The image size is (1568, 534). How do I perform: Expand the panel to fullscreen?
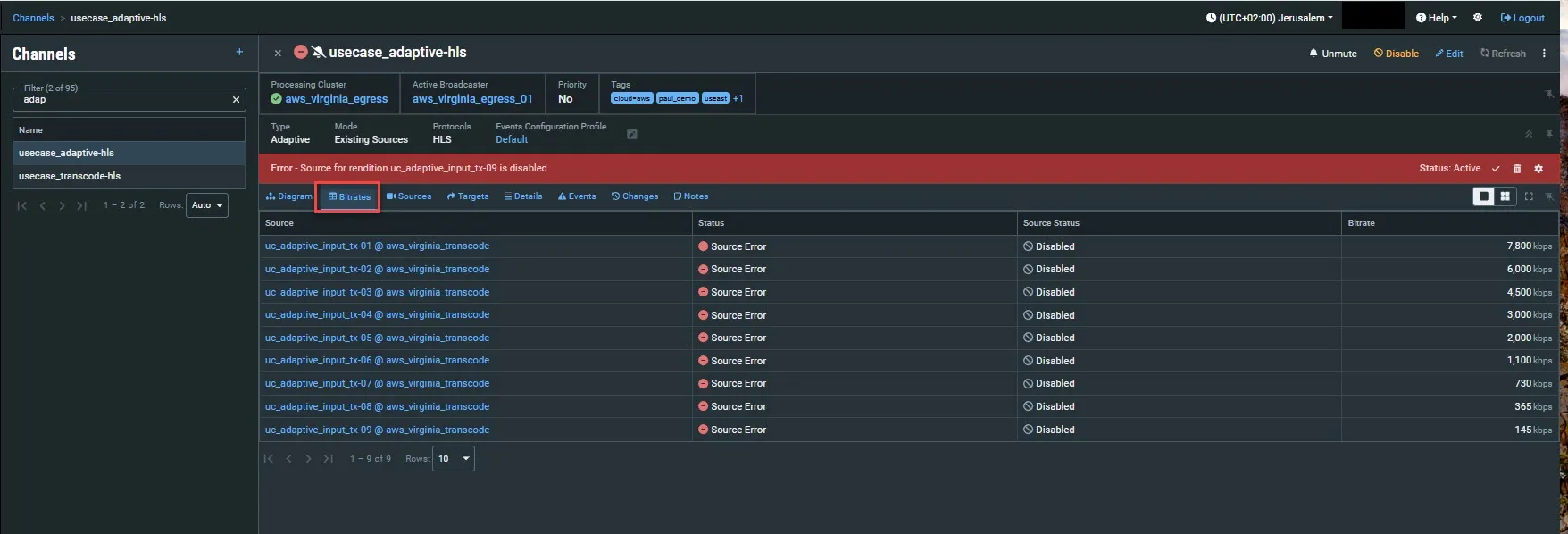[1529, 196]
